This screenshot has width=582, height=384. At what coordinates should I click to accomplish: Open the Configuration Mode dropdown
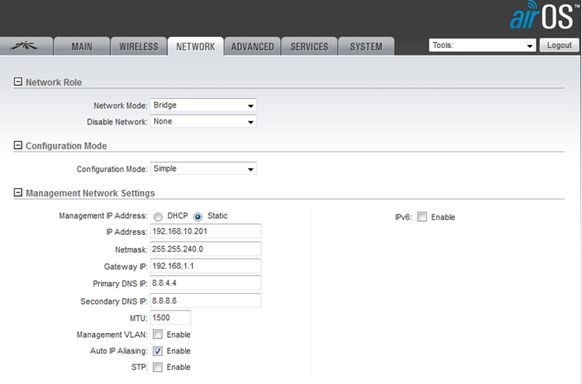[x=203, y=168]
